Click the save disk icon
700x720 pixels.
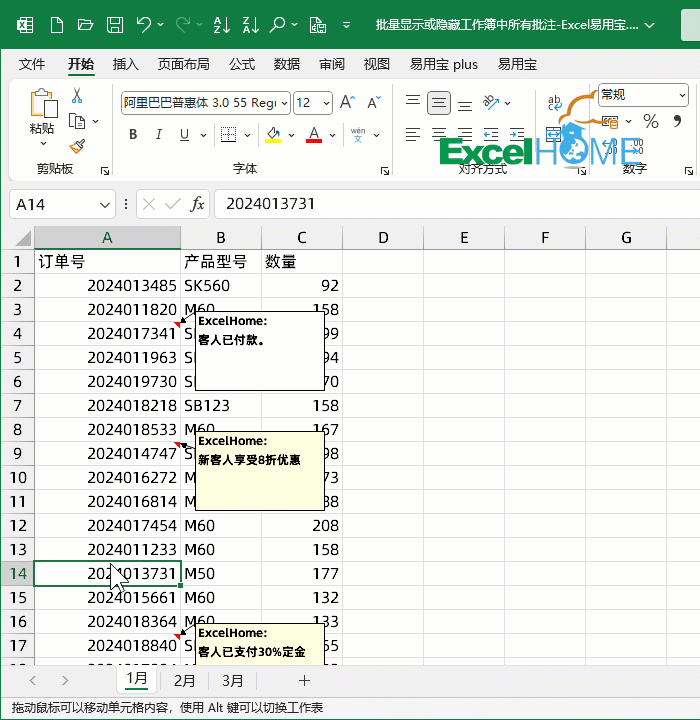115,24
